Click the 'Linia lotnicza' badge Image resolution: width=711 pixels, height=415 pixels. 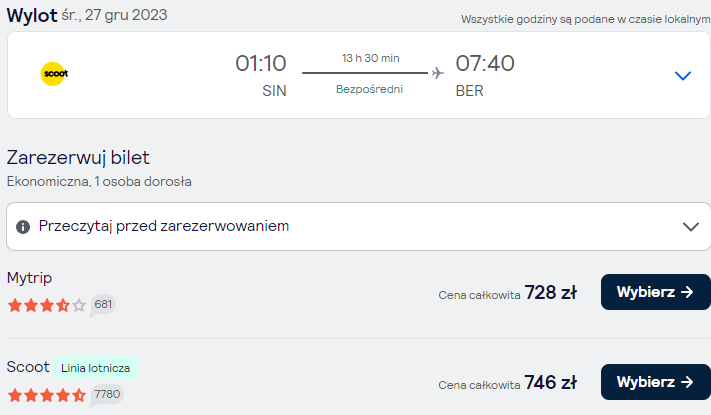coord(95,368)
